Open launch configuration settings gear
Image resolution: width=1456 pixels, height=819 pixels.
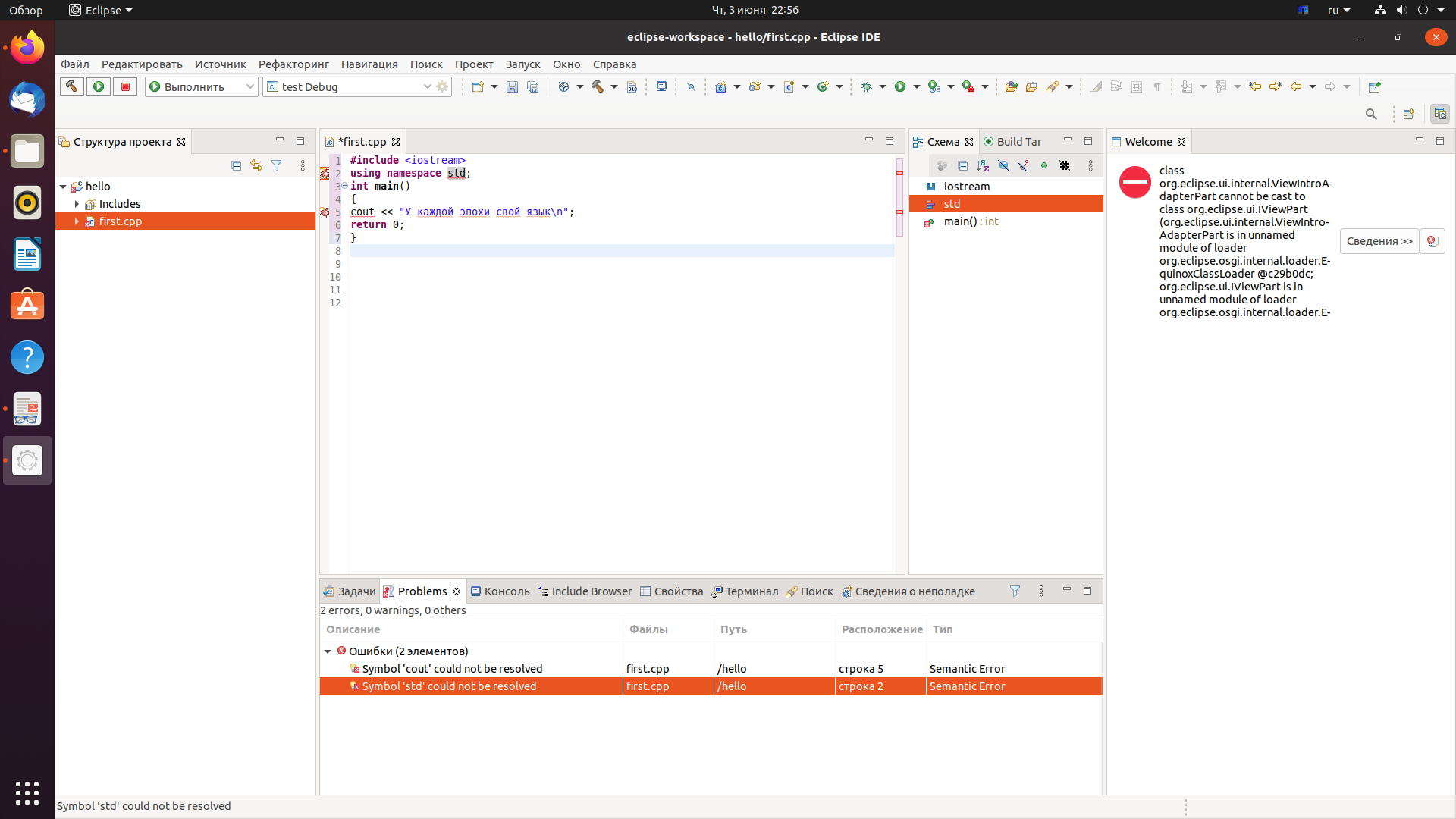pos(443,86)
